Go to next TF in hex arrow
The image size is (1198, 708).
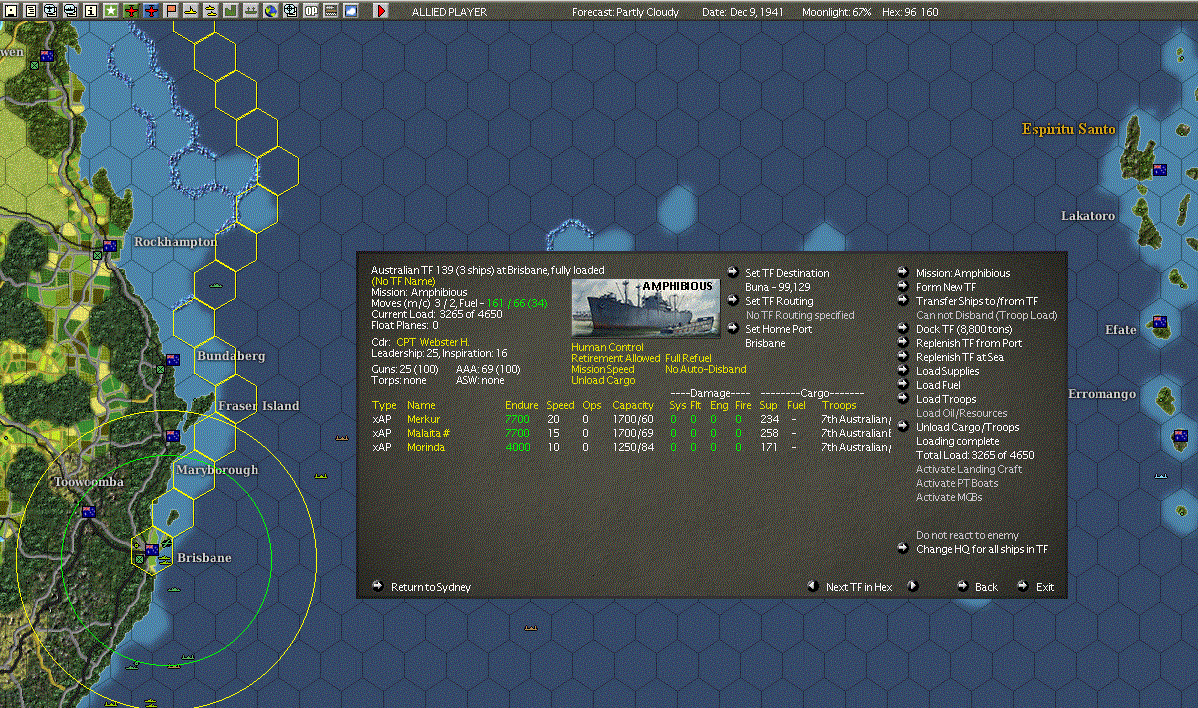coord(911,586)
